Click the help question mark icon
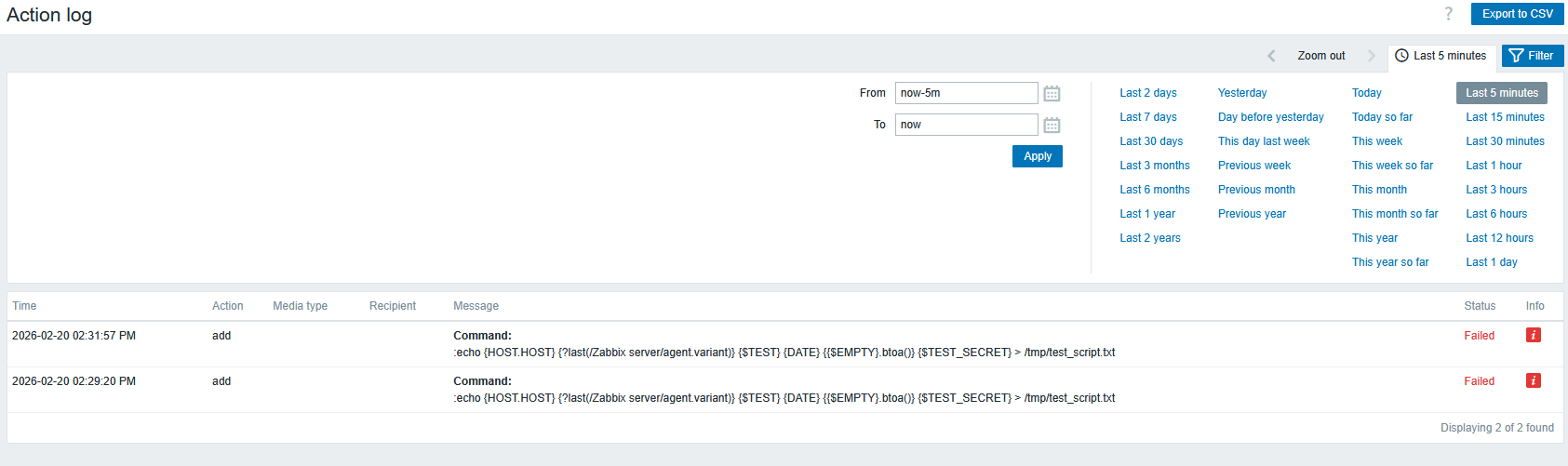Screen dimensions: 1568x466 (x=1448, y=14)
